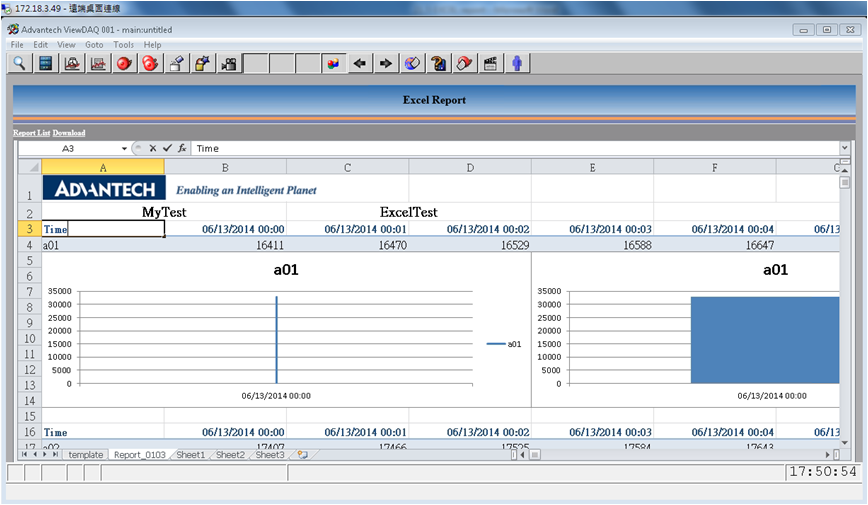Open the Edit menu
Screen dimensions: 868x505
click(40, 45)
